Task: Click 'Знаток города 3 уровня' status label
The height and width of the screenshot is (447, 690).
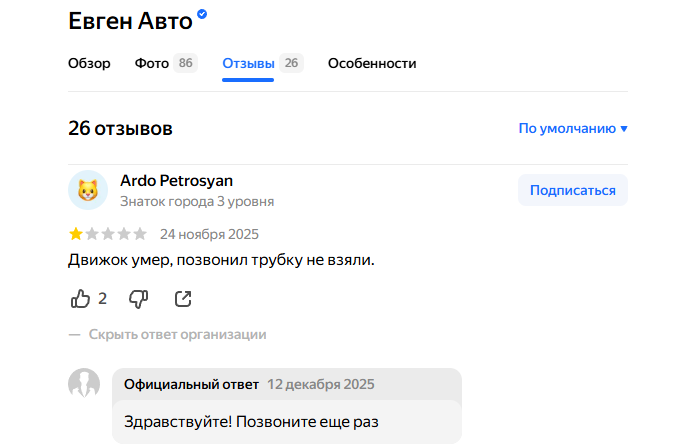Action: tap(197, 201)
